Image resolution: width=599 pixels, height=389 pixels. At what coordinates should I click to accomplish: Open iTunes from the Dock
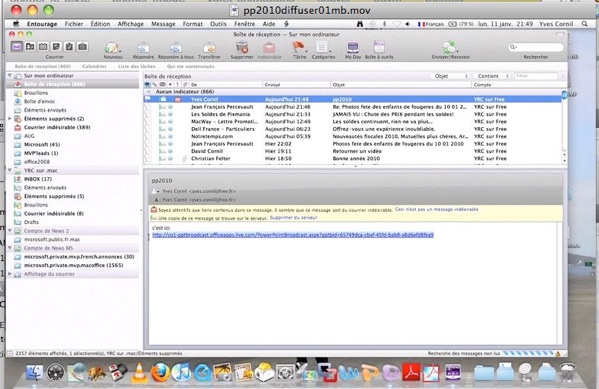click(x=181, y=372)
